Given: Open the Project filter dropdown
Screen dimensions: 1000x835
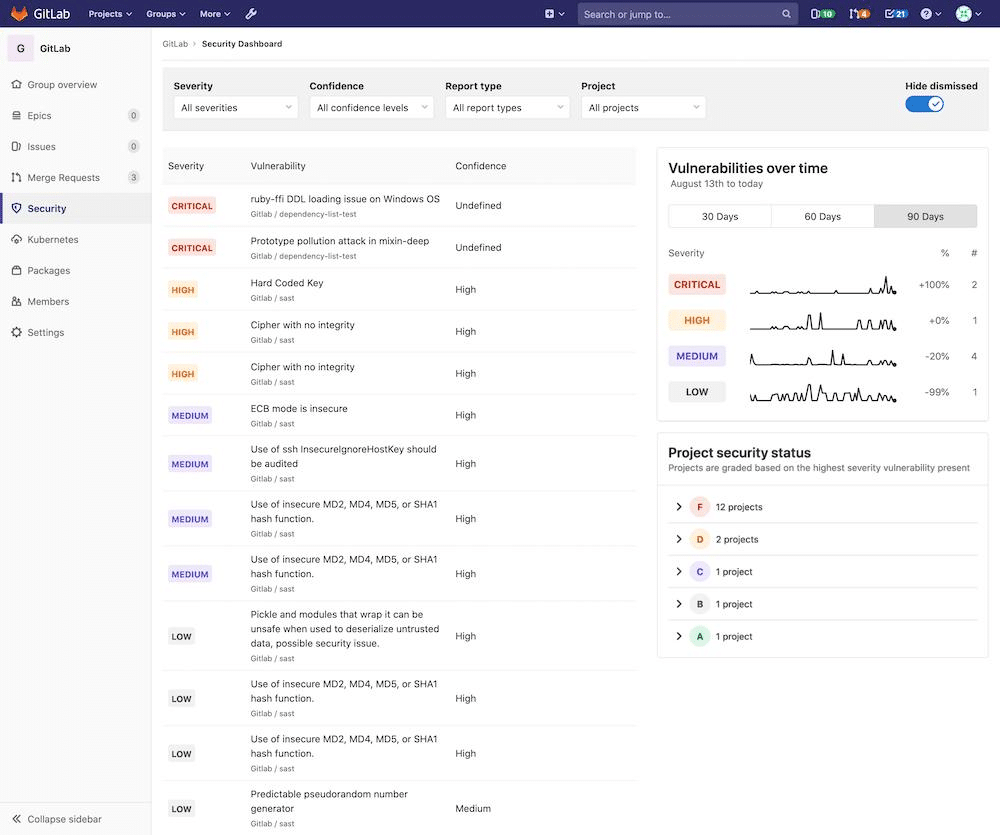Looking at the screenshot, I should [x=643, y=108].
